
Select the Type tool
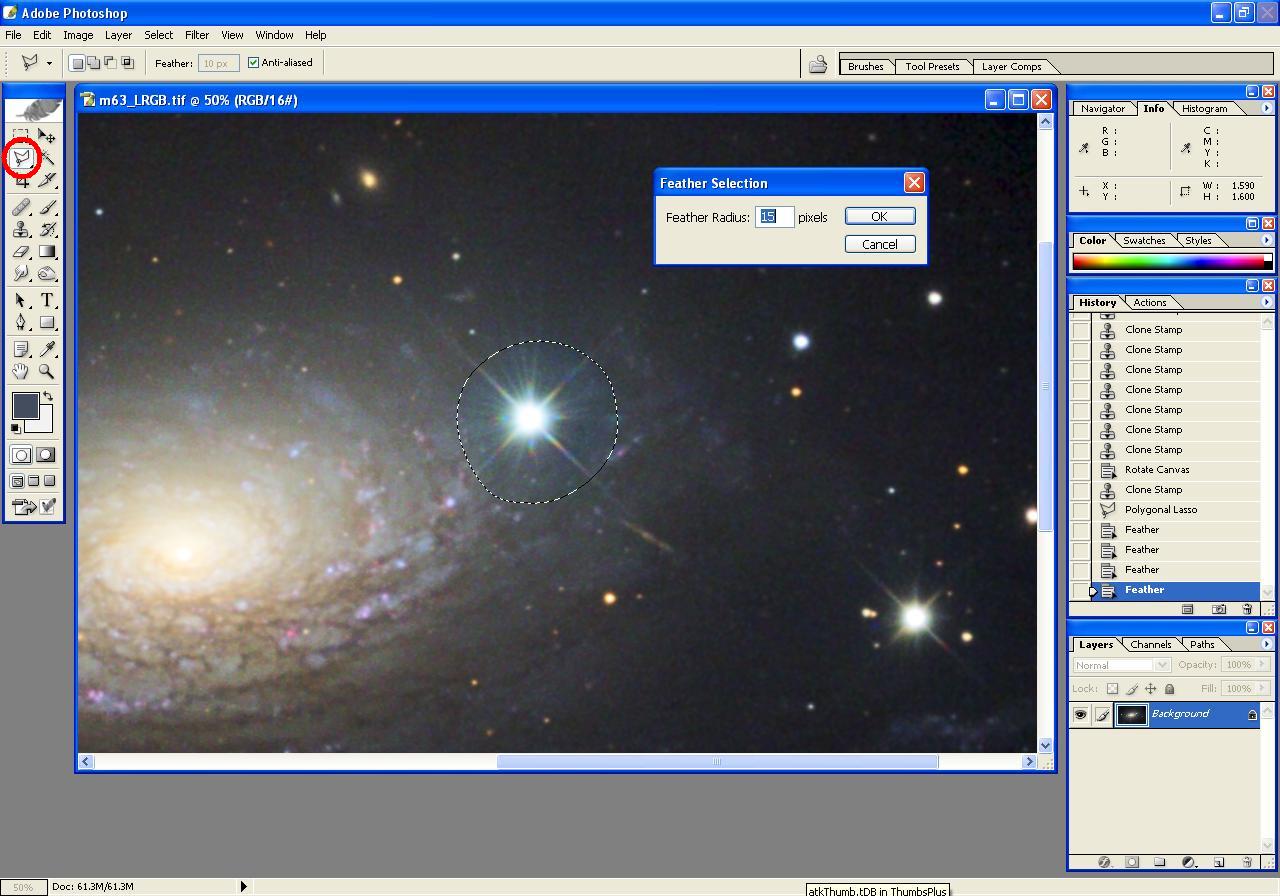tap(47, 300)
